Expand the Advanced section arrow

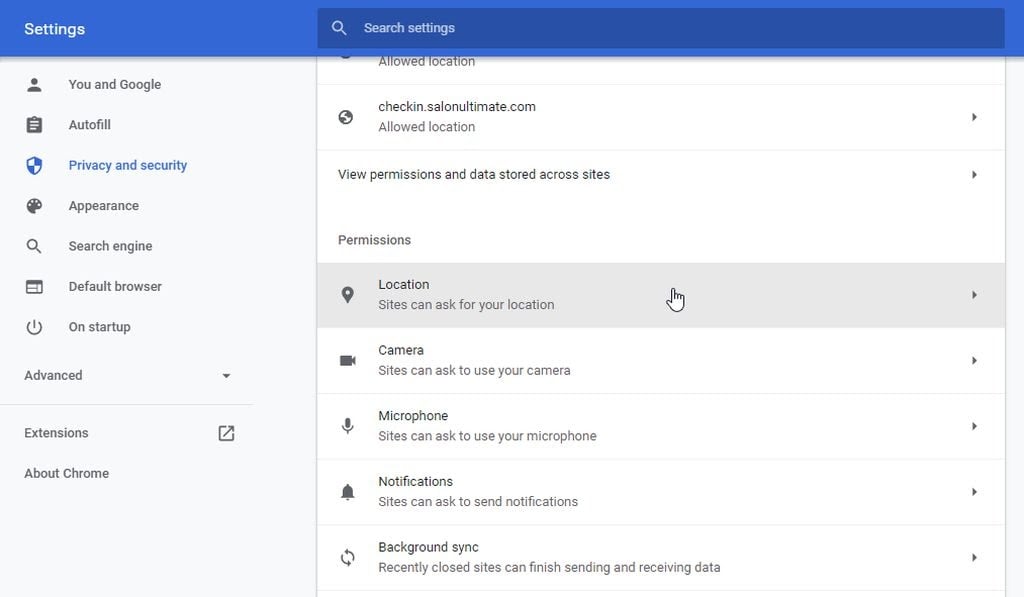(226, 376)
